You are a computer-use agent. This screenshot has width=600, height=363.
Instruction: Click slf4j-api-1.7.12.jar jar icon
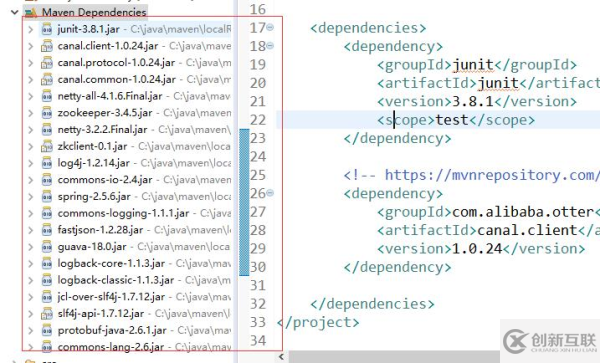47,314
